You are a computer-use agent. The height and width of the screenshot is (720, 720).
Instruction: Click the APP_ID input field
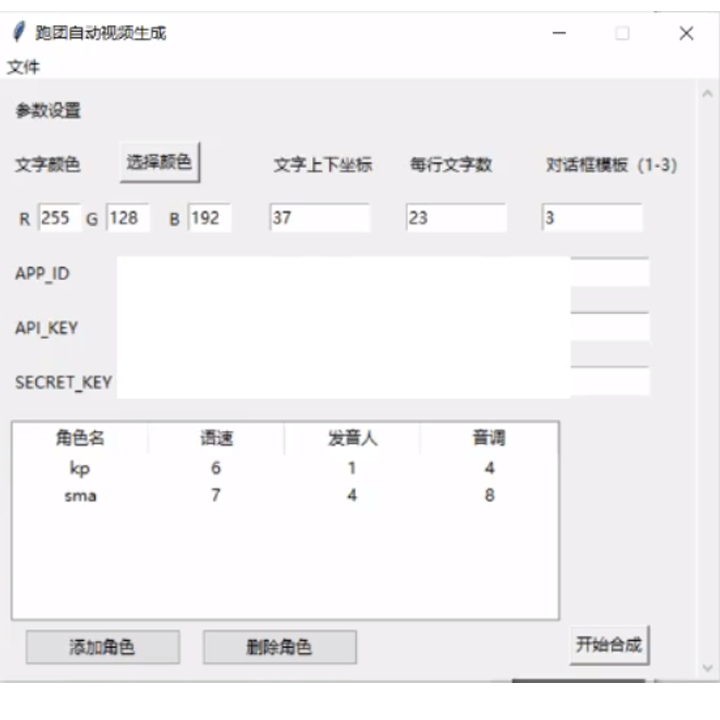coord(383,273)
